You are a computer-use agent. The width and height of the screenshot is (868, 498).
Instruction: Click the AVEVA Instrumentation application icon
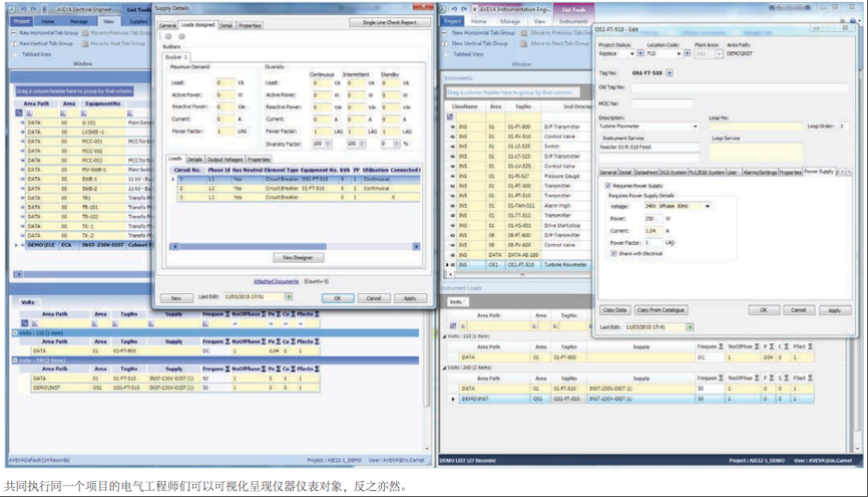point(443,9)
